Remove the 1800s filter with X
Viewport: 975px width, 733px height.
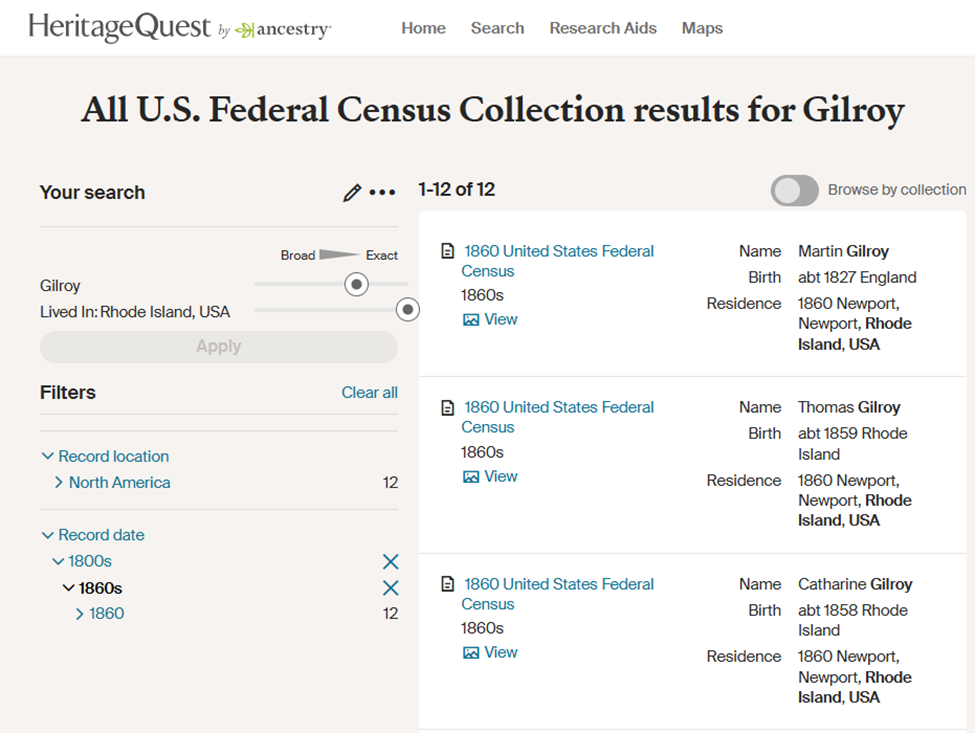tap(390, 562)
